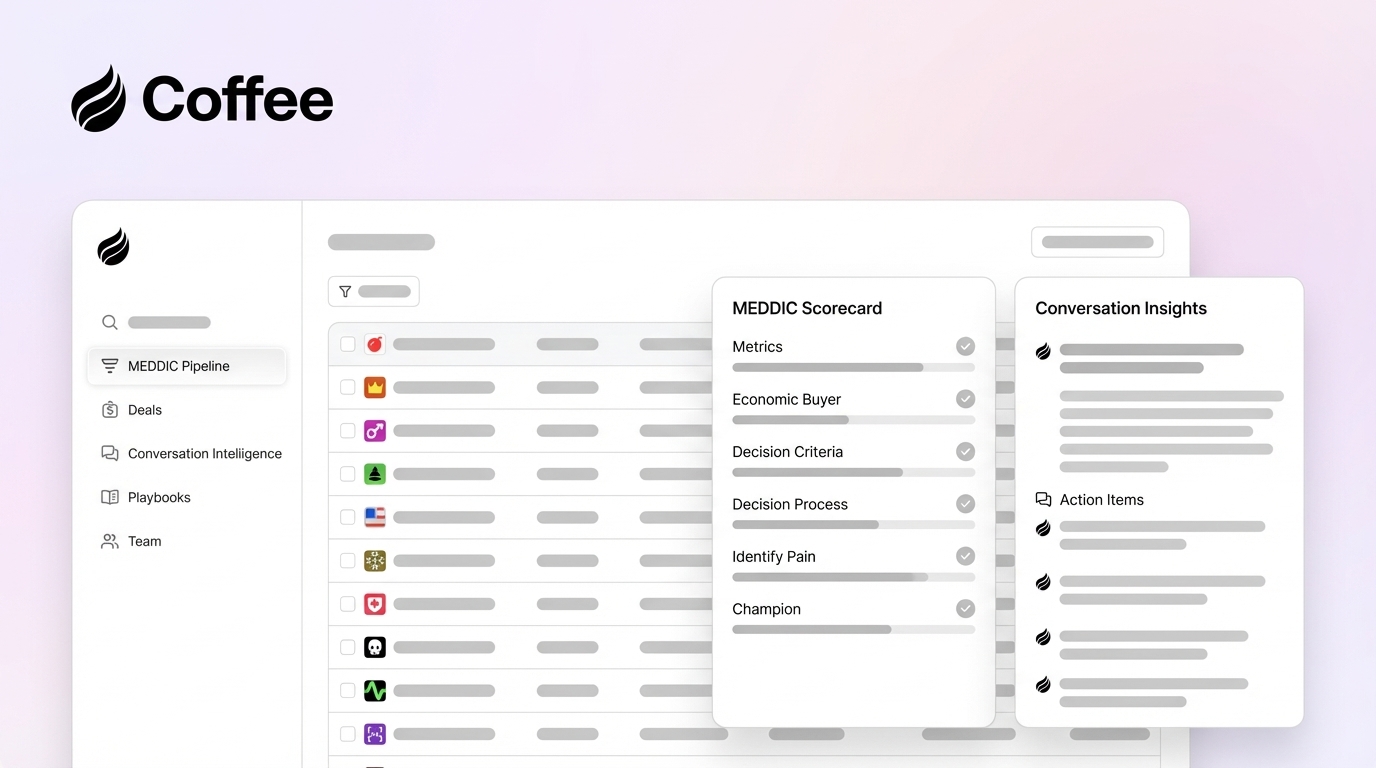Click the Economic Buyer progress bar
The image size is (1376, 768).
[x=853, y=420]
